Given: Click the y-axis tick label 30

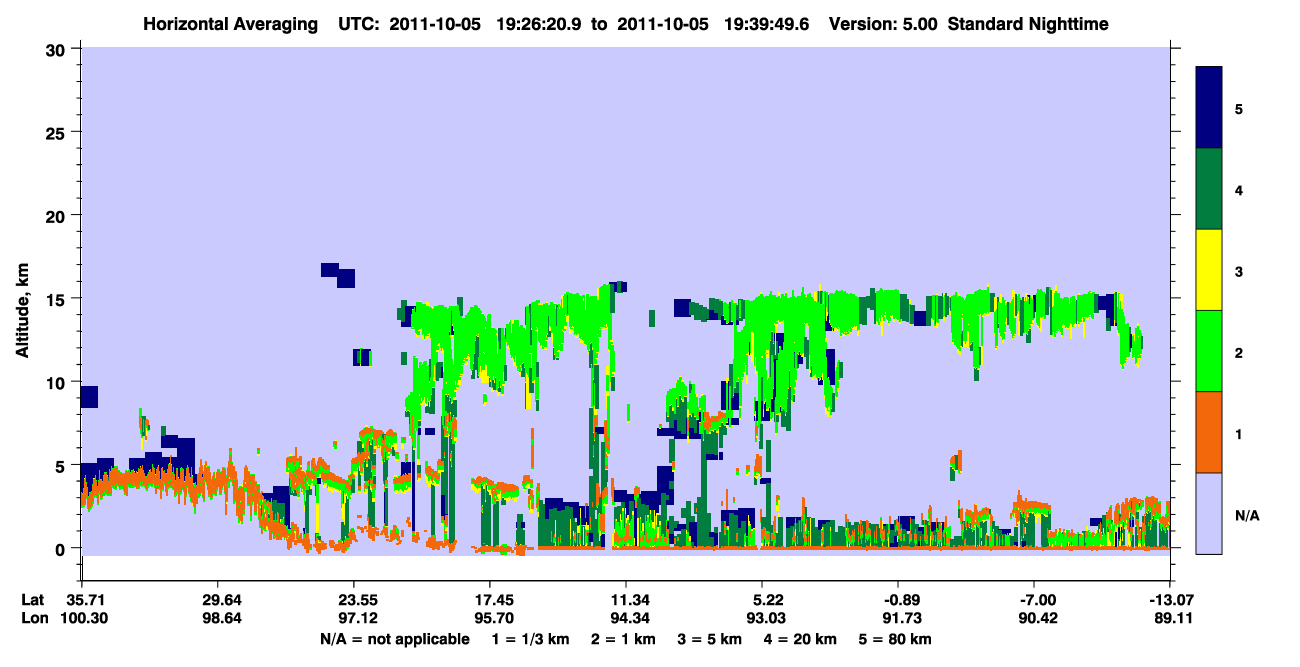Looking at the screenshot, I should (x=58, y=49).
